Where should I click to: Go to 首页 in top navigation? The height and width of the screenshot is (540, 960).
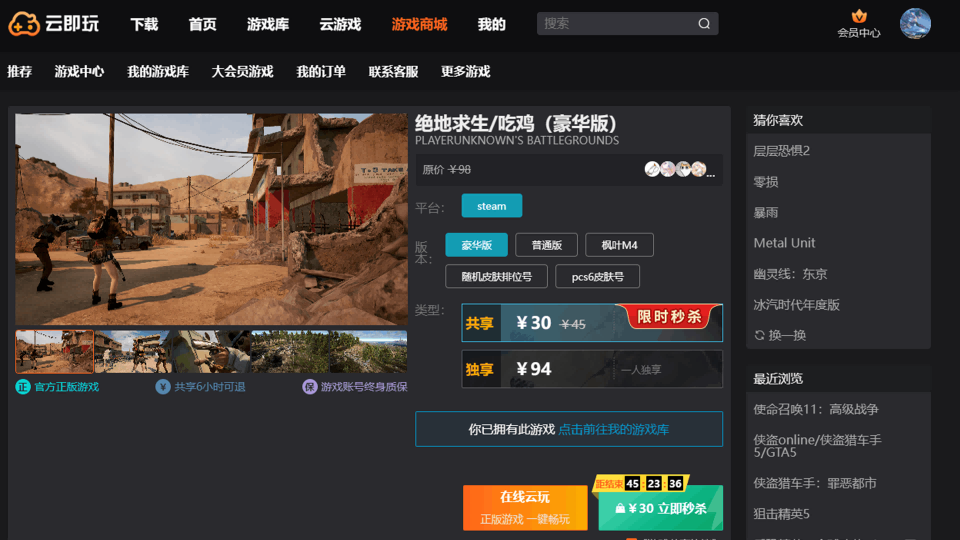203,24
